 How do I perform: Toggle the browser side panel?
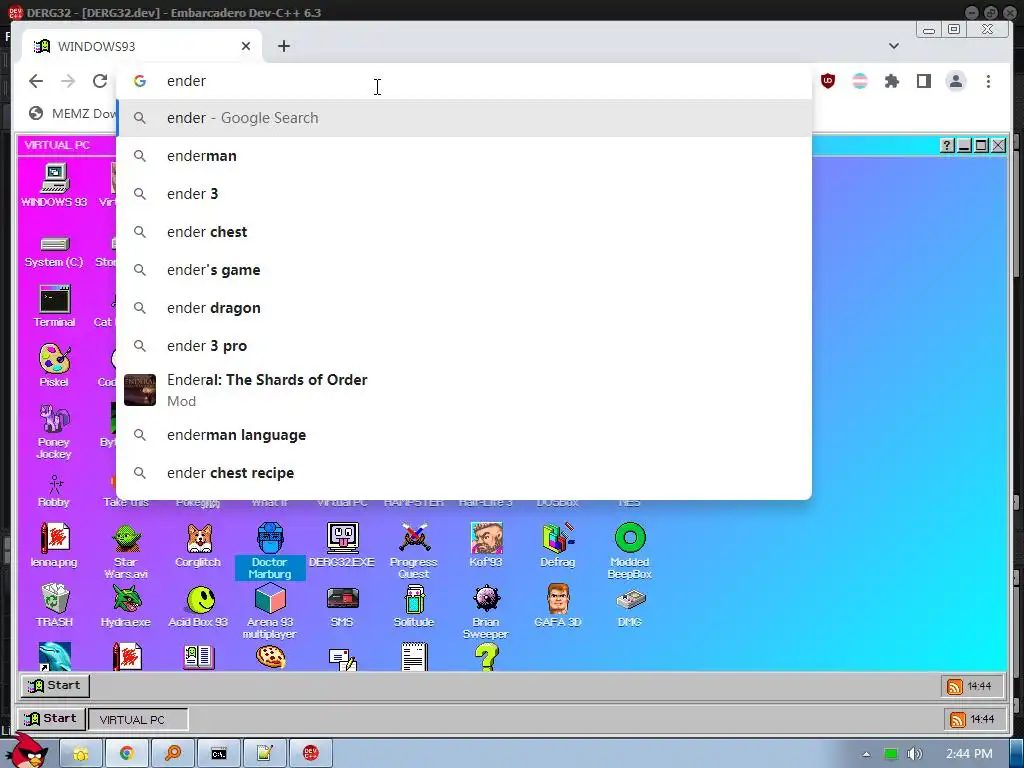pos(923,81)
